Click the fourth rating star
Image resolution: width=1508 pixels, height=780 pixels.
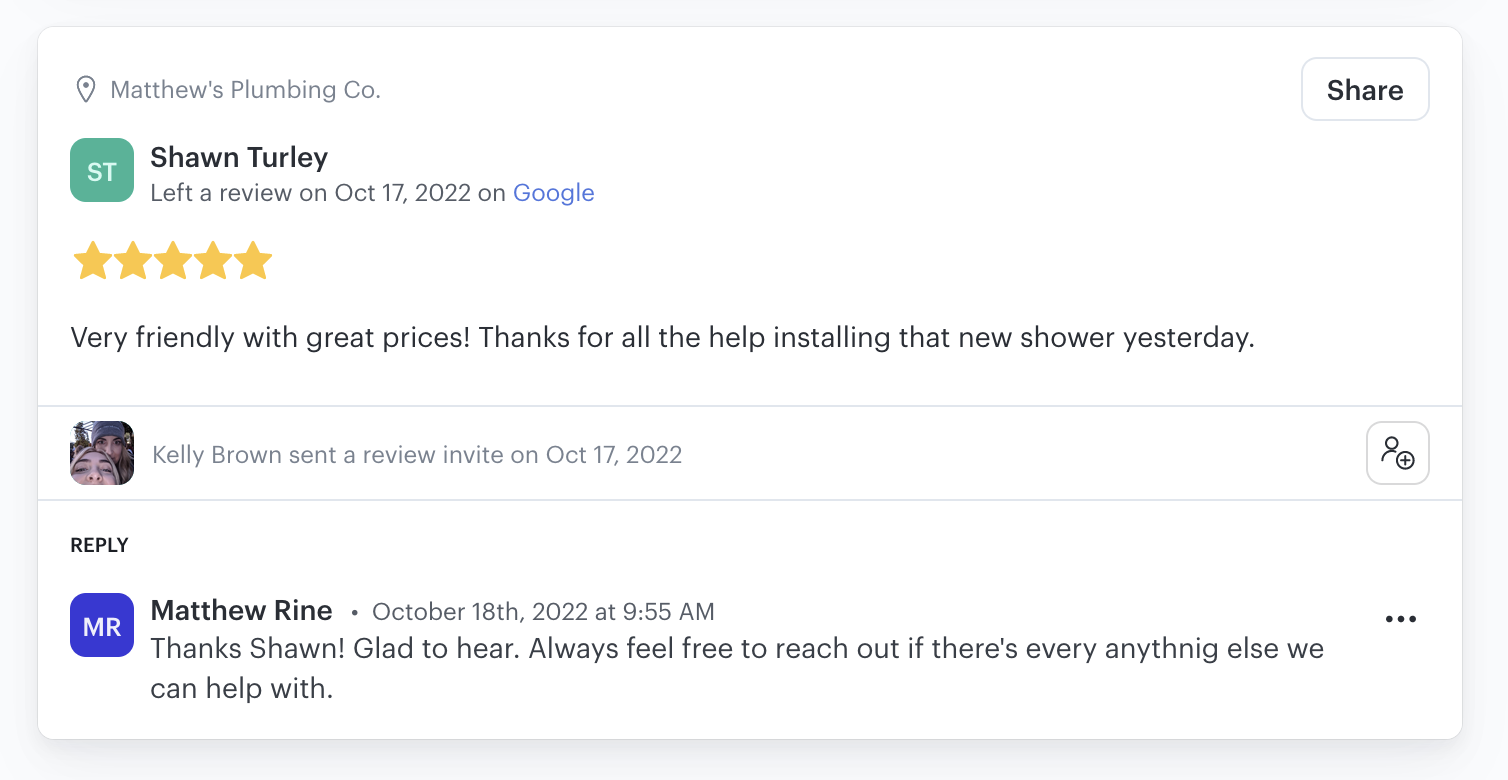(x=213, y=261)
